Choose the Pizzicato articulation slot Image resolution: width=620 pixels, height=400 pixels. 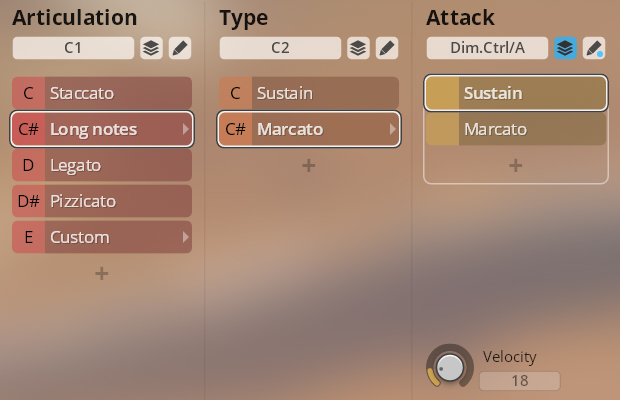point(102,201)
